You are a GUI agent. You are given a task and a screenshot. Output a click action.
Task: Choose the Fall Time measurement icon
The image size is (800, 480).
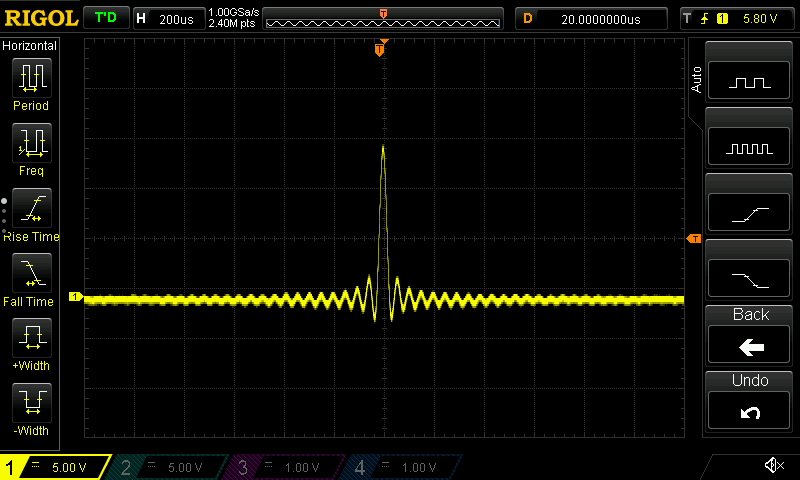coord(32,273)
